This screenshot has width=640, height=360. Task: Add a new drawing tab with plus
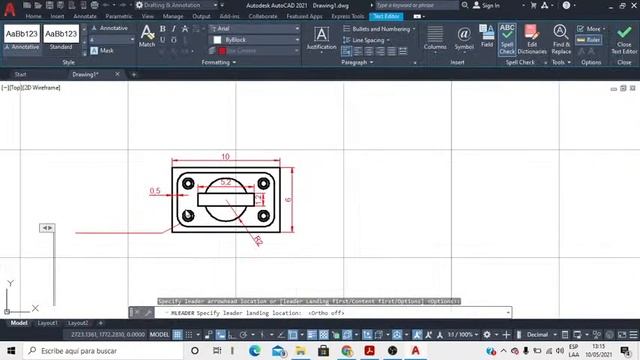[133, 74]
